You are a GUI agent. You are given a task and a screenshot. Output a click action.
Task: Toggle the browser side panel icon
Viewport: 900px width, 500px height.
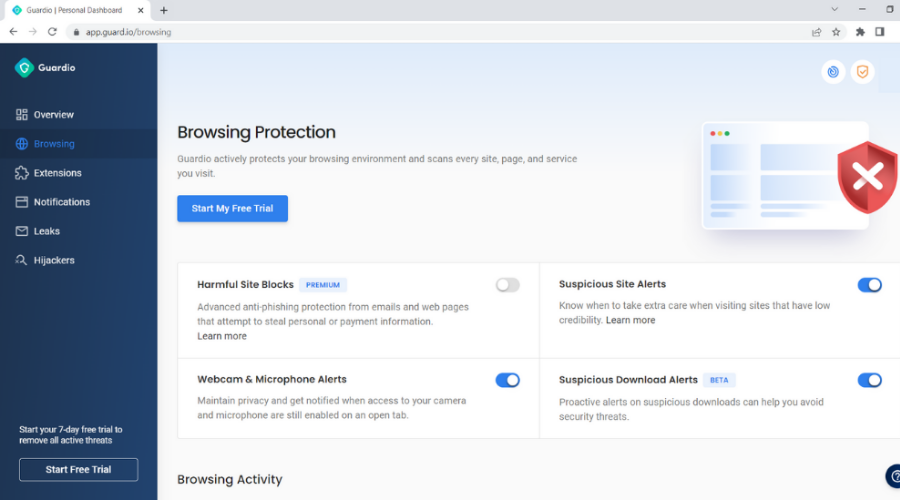[x=880, y=32]
